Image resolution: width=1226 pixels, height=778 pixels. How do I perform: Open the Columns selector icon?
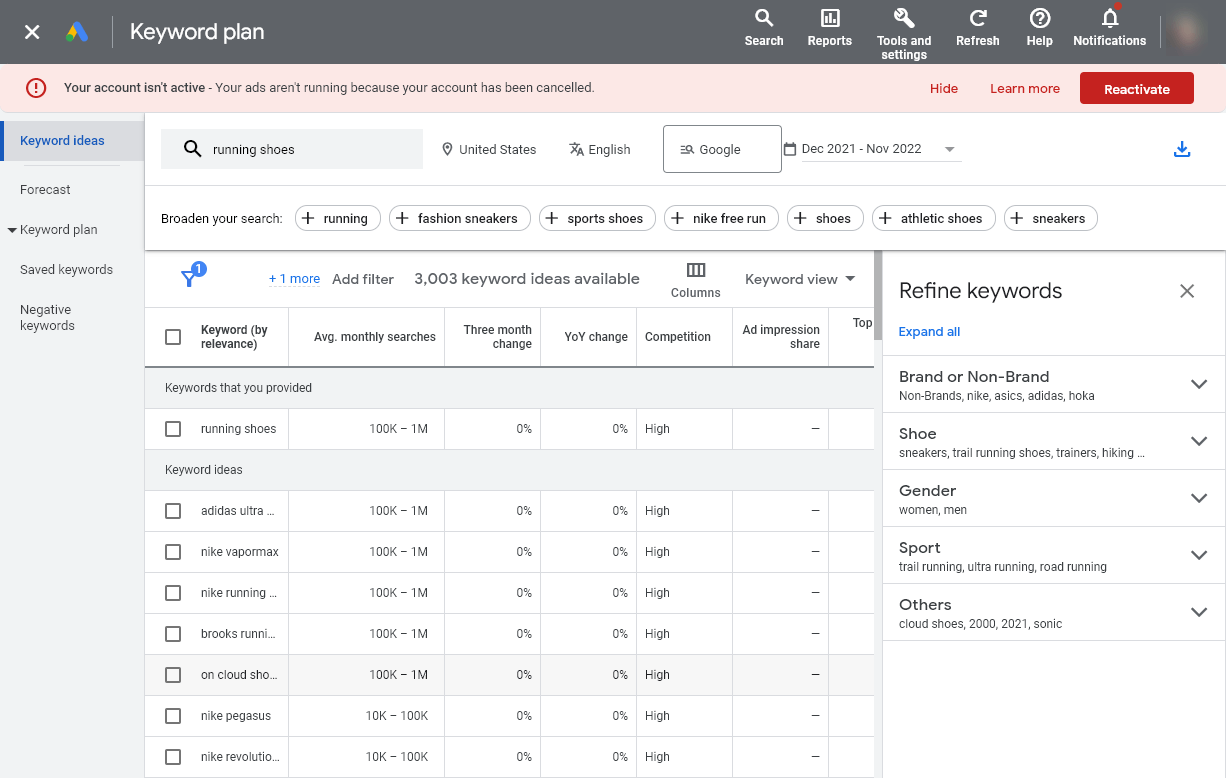pyautogui.click(x=695, y=271)
